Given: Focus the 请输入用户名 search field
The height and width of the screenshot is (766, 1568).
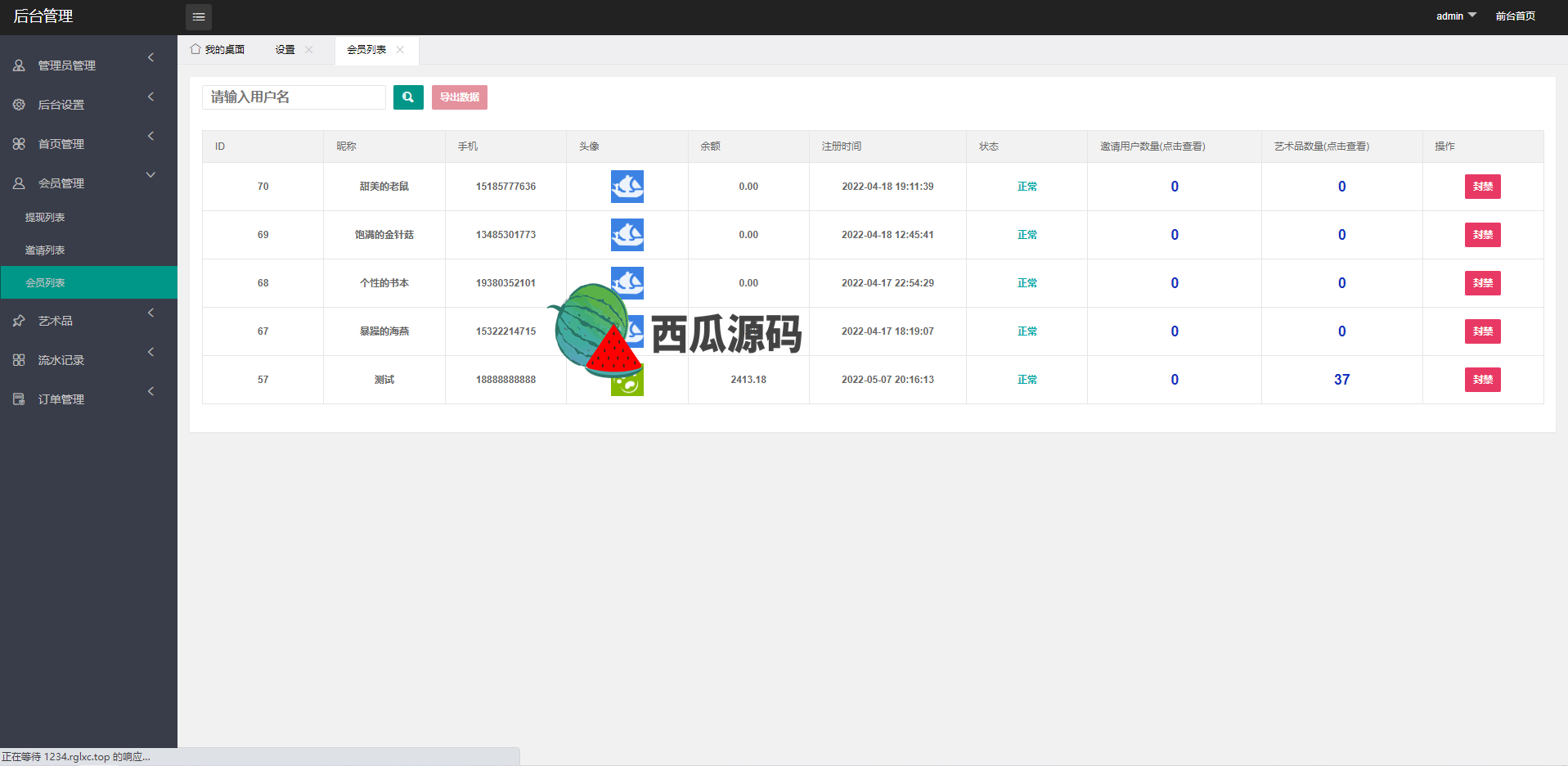Looking at the screenshot, I should coord(294,97).
